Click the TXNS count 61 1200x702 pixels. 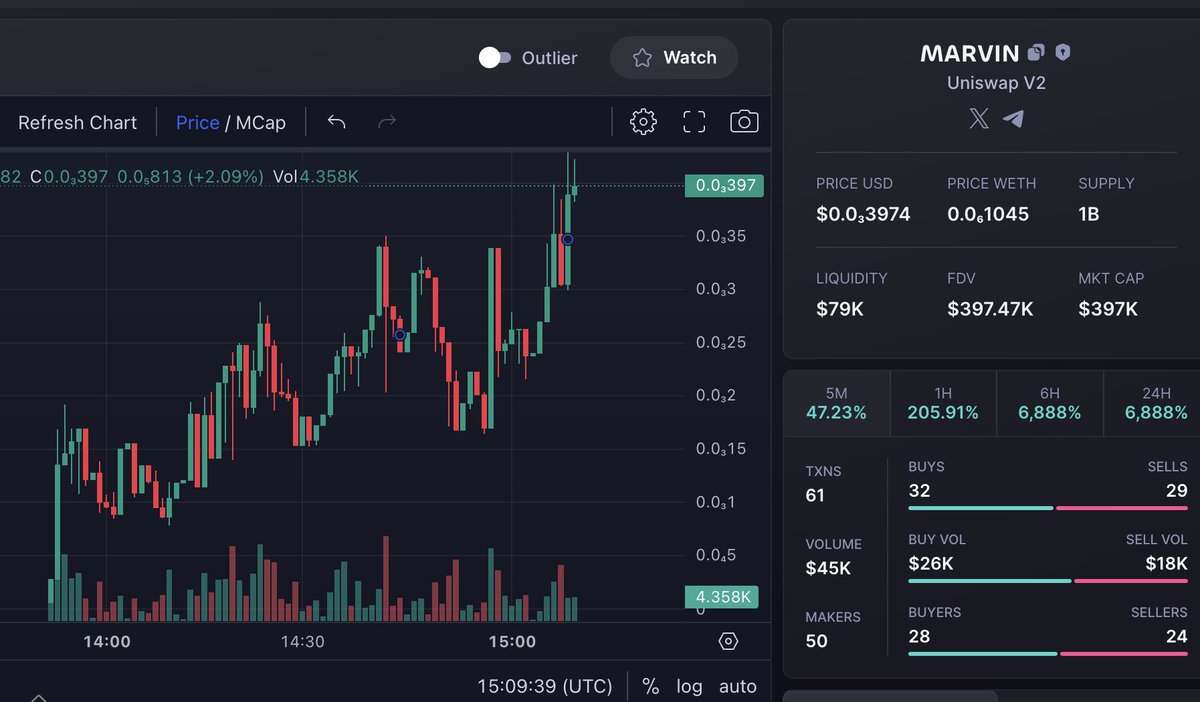815,495
